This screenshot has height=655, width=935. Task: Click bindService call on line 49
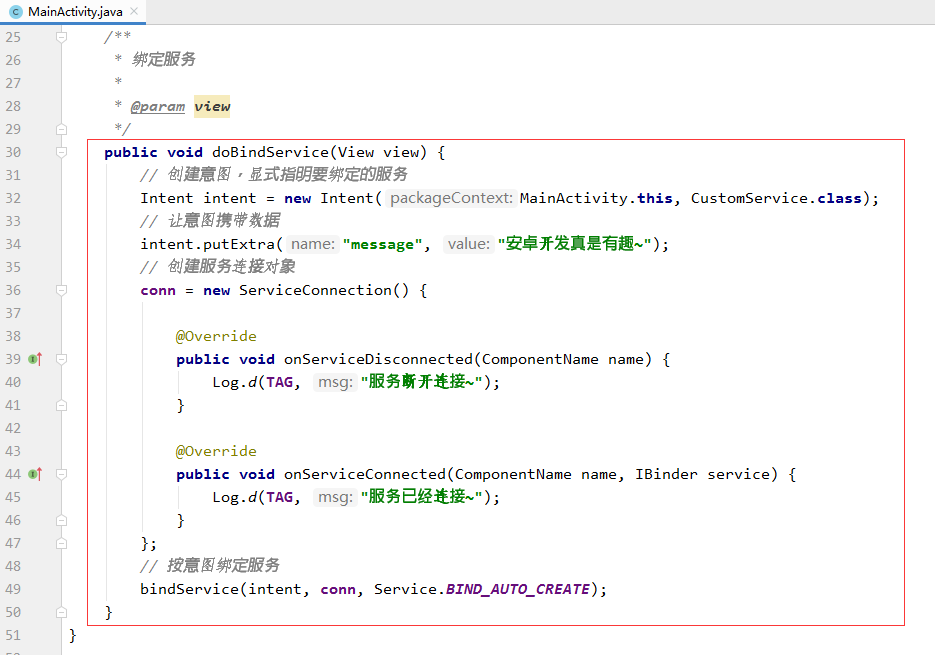(189, 589)
